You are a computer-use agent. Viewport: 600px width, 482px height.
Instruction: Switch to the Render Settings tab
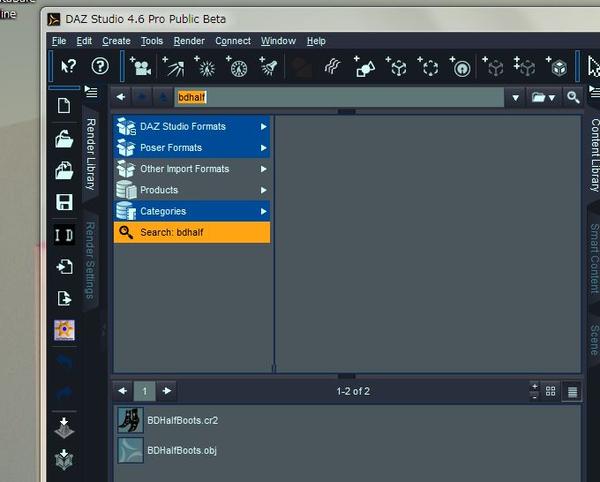(90, 260)
